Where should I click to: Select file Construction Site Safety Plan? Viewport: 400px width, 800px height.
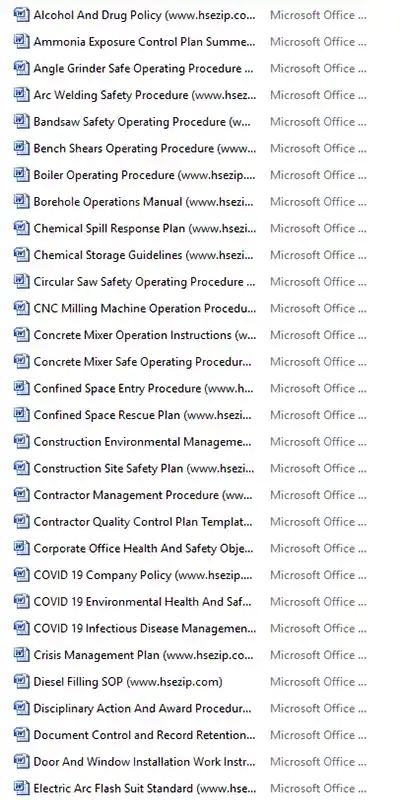click(144, 468)
